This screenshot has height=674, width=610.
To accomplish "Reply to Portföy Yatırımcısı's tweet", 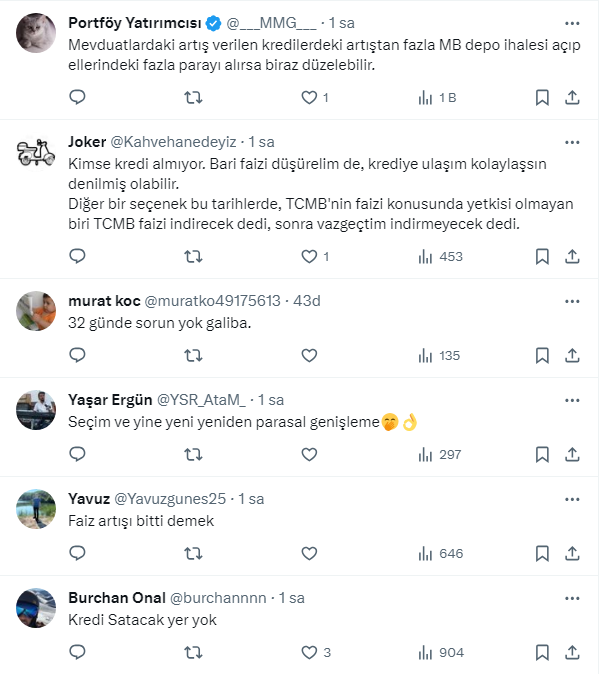I will point(77,97).
